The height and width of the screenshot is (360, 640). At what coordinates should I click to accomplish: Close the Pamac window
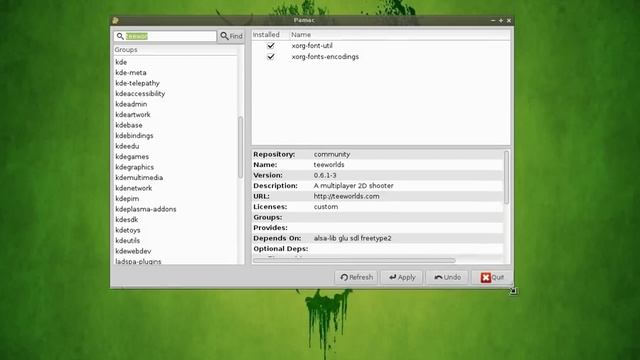coord(509,20)
